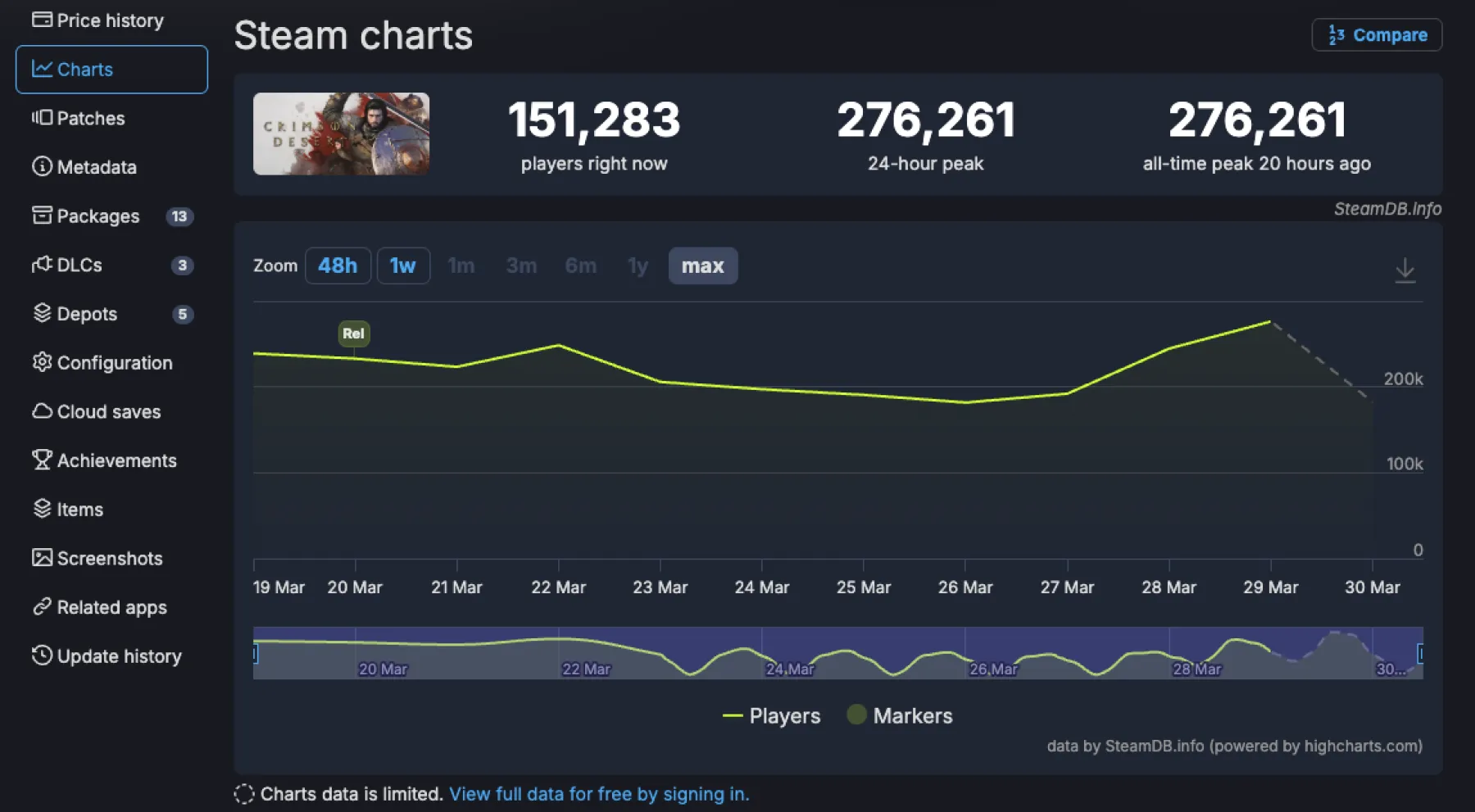Click the '26 Mar' main x-axis label
The height and width of the screenshot is (812, 1475).
(x=965, y=587)
